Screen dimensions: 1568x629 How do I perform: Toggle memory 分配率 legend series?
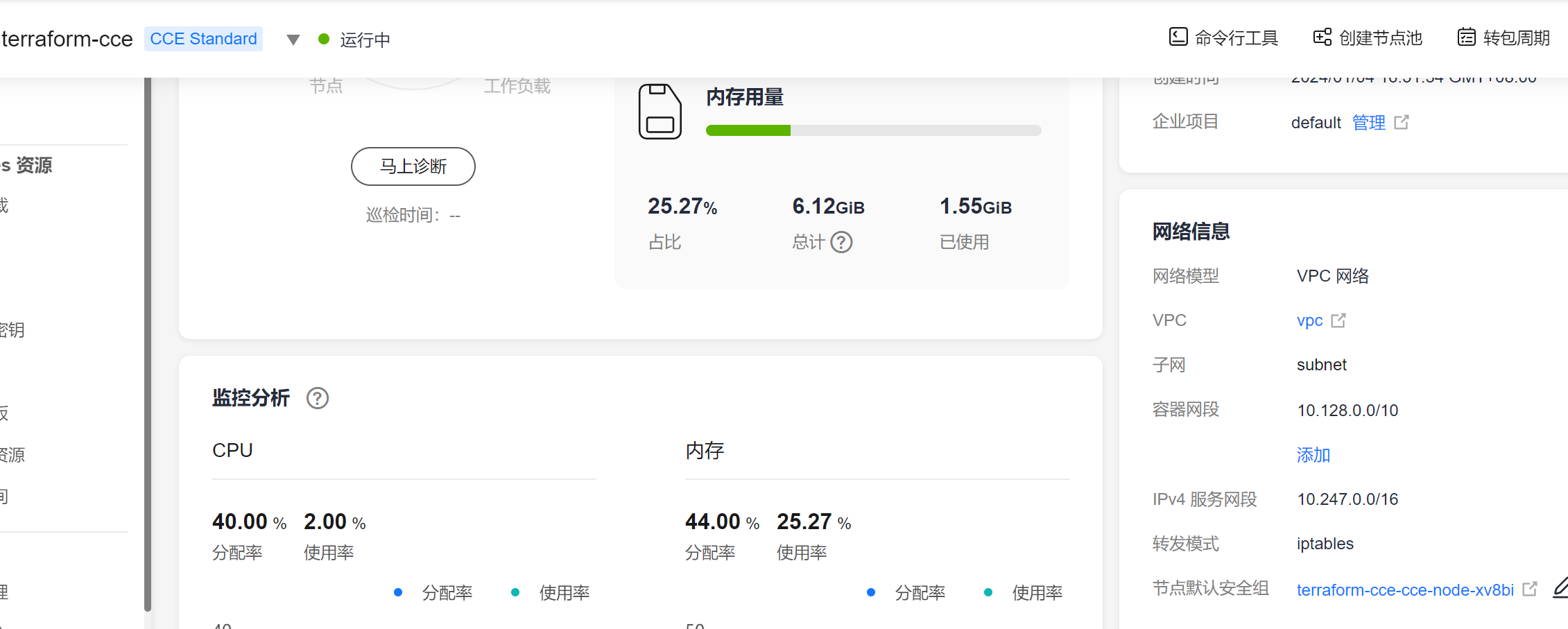(x=906, y=593)
